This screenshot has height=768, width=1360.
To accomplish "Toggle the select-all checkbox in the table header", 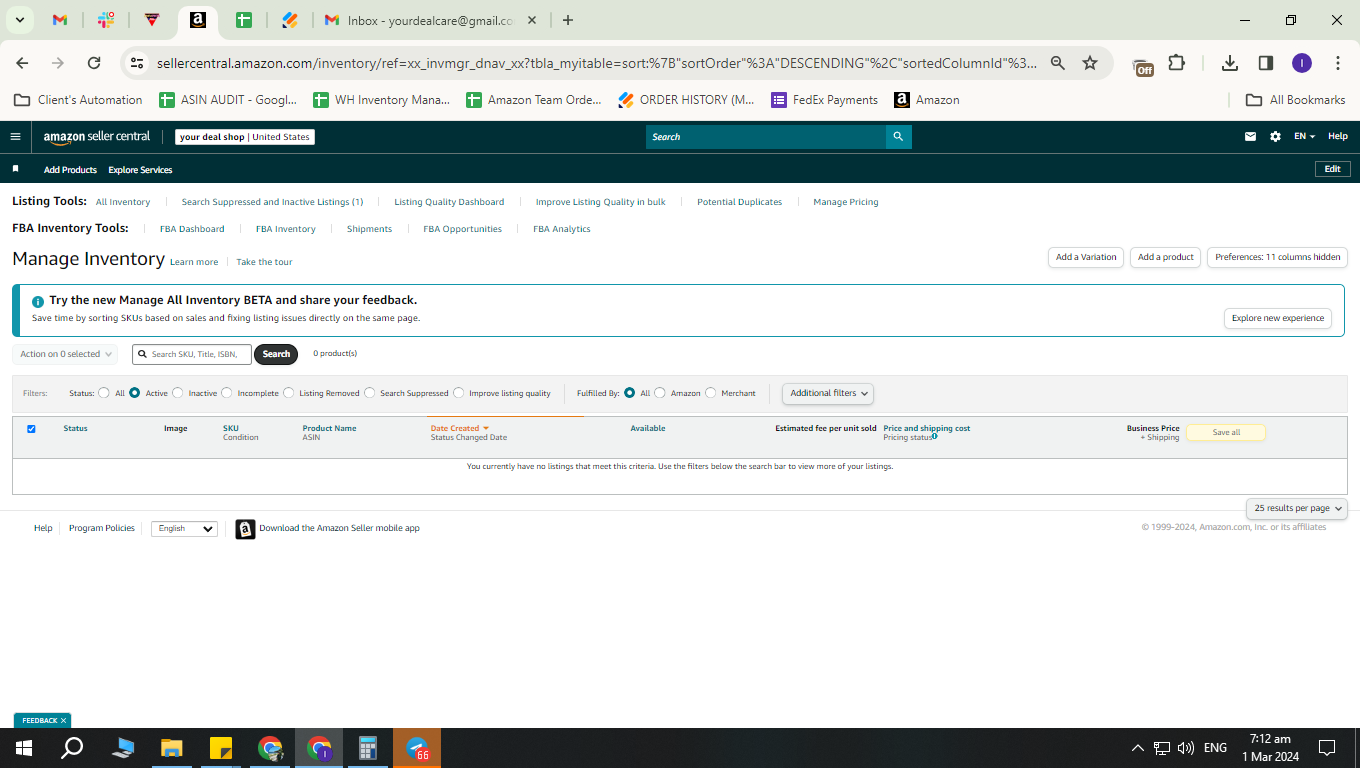I will click(31, 429).
